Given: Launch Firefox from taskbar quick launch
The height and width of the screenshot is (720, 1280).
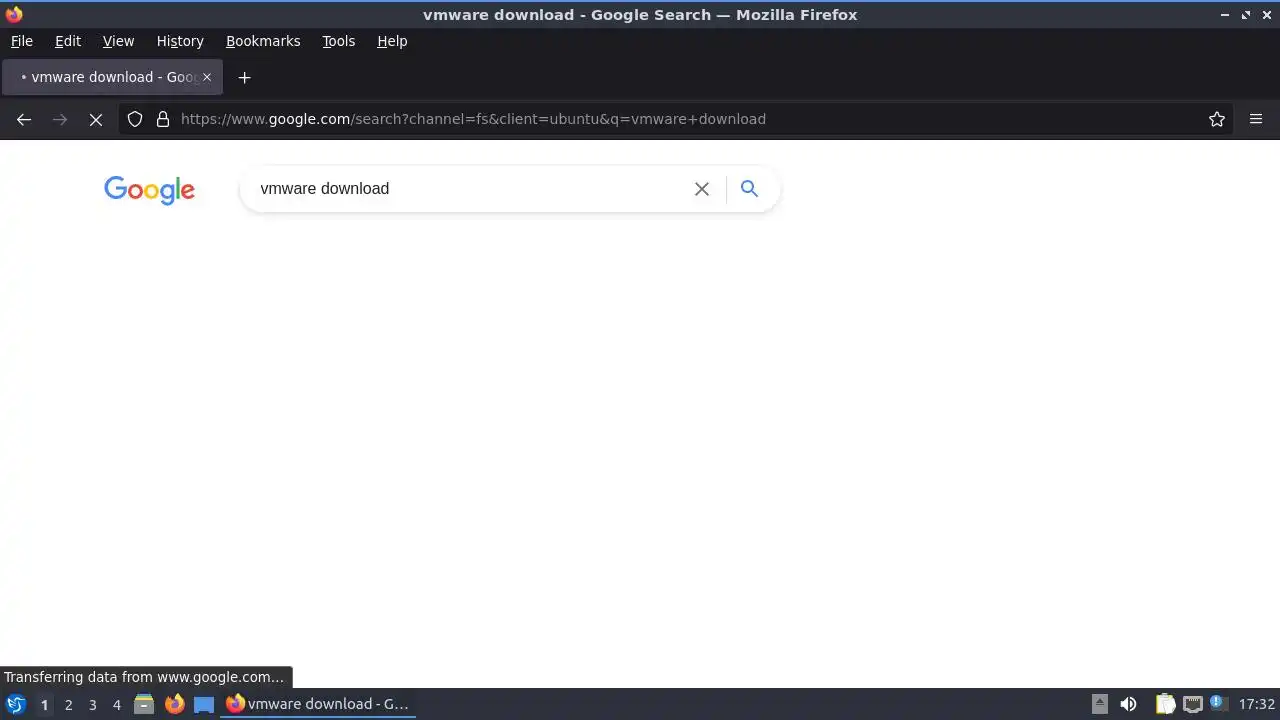Looking at the screenshot, I should click(174, 704).
